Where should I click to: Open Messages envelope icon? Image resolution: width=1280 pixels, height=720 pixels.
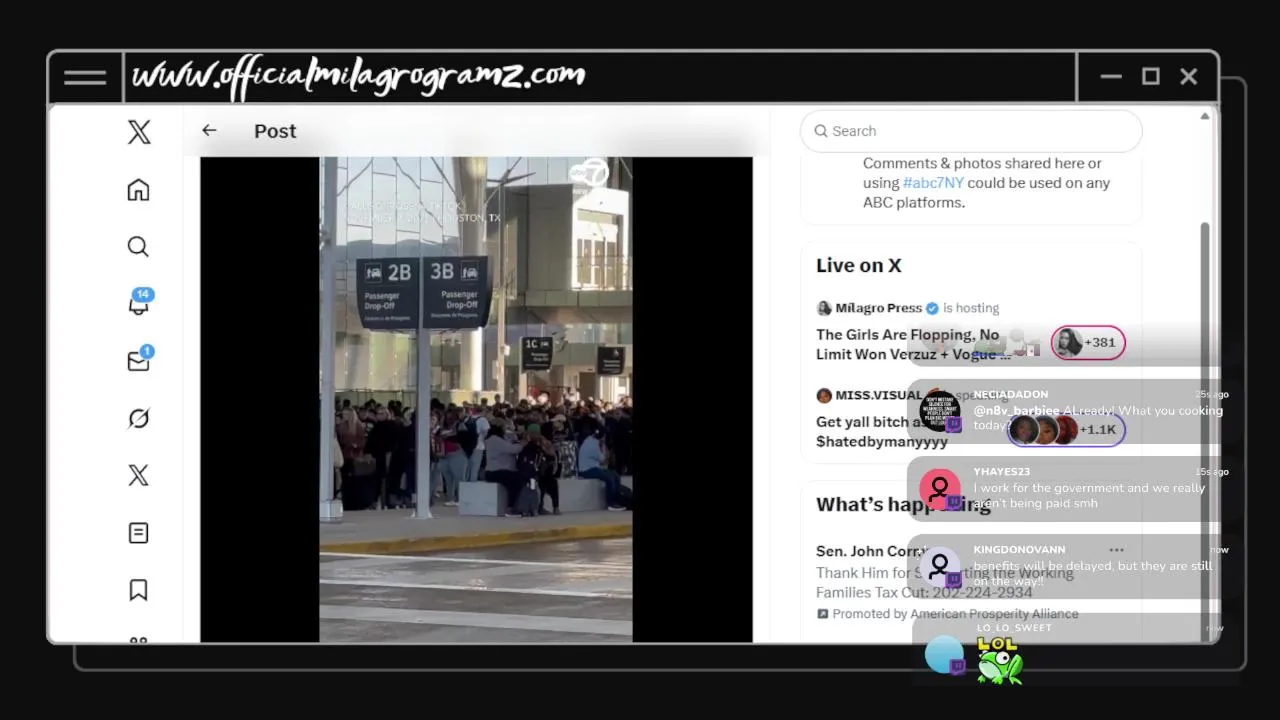pos(139,360)
